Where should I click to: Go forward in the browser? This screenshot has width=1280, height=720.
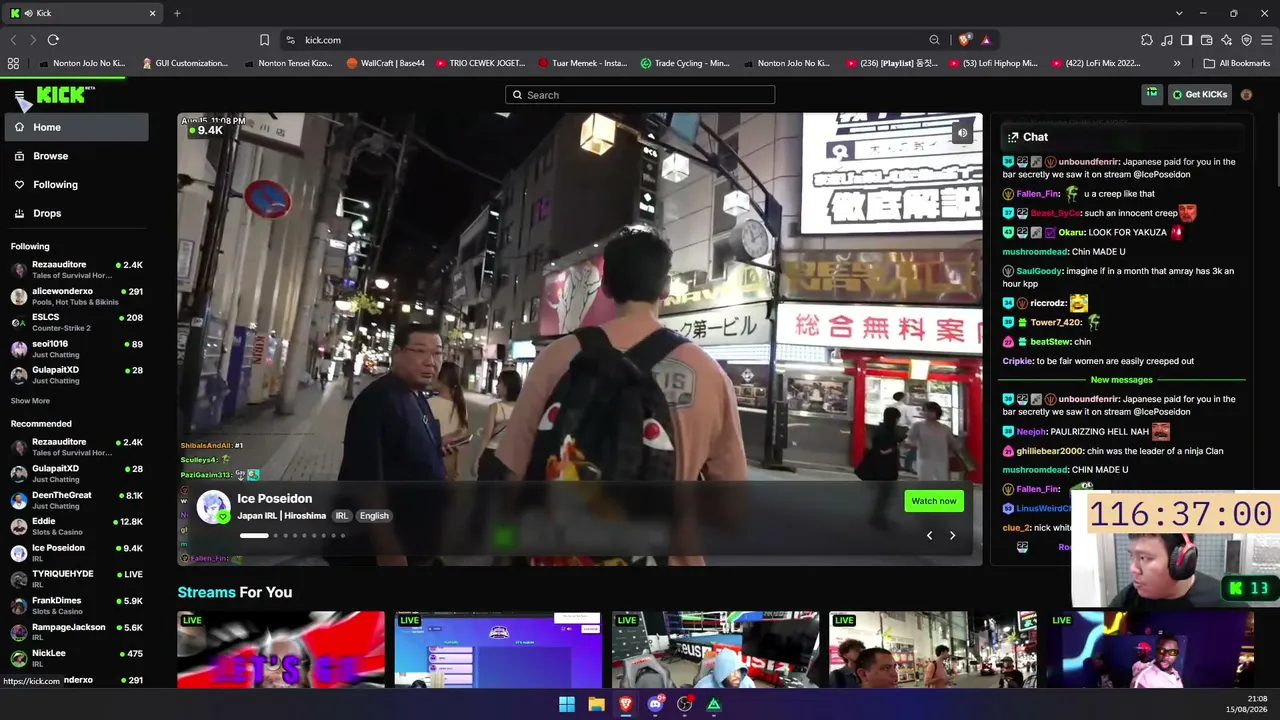33,40
